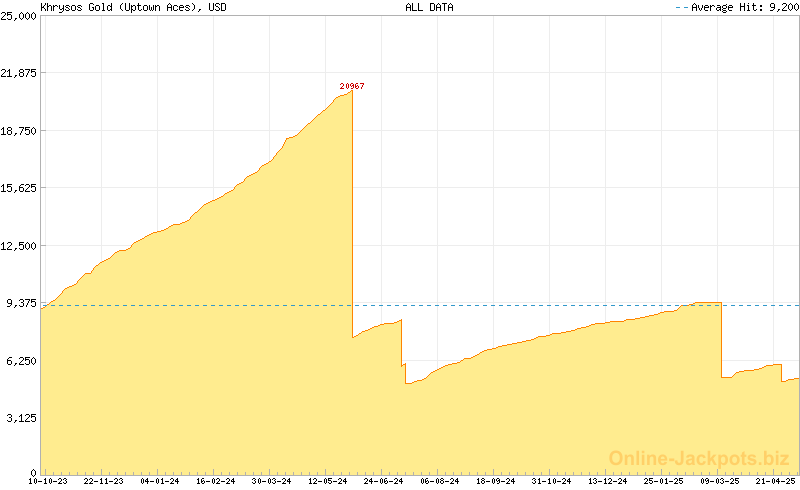Select the 9,375 y-axis value
Image resolution: width=800 pixels, height=490 pixels.
(22, 303)
